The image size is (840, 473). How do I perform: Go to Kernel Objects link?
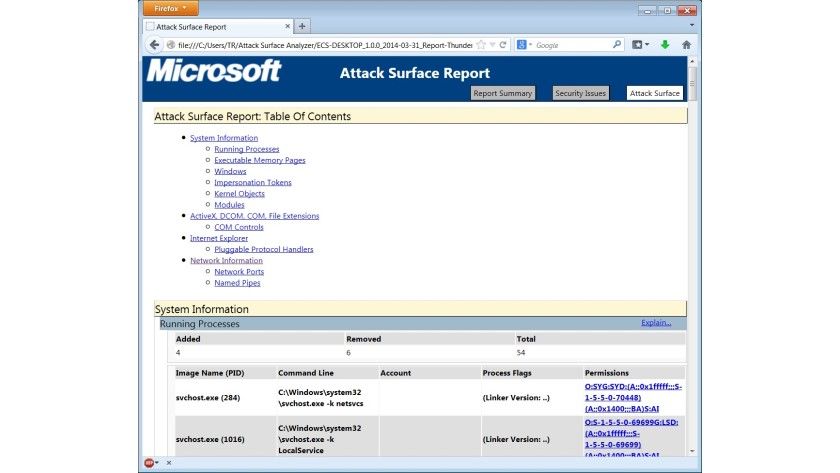coord(239,193)
